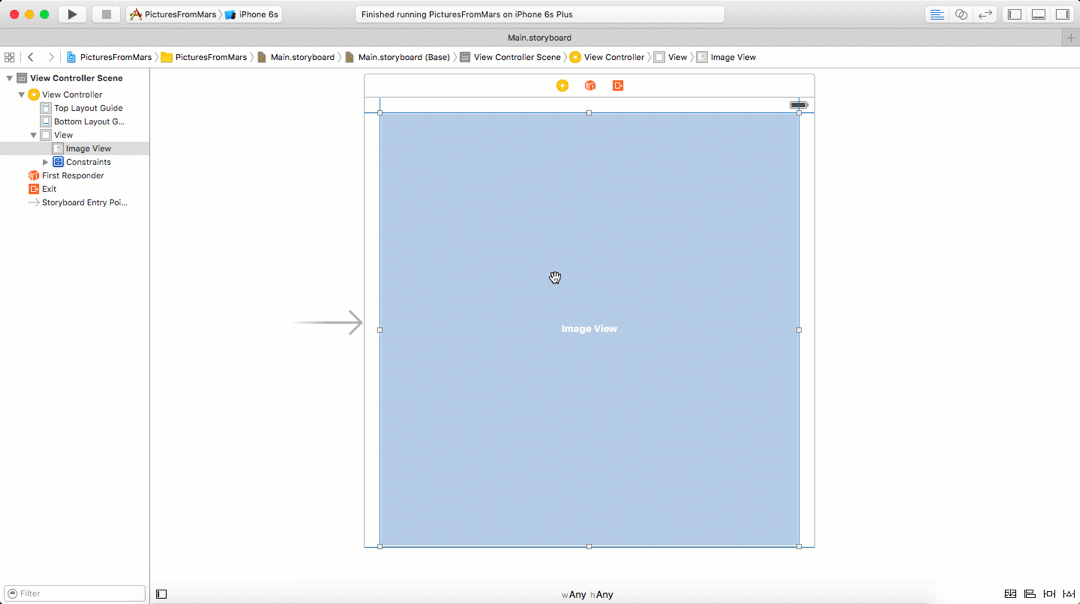Show the Version editor
The height and width of the screenshot is (604, 1080).
point(985,14)
